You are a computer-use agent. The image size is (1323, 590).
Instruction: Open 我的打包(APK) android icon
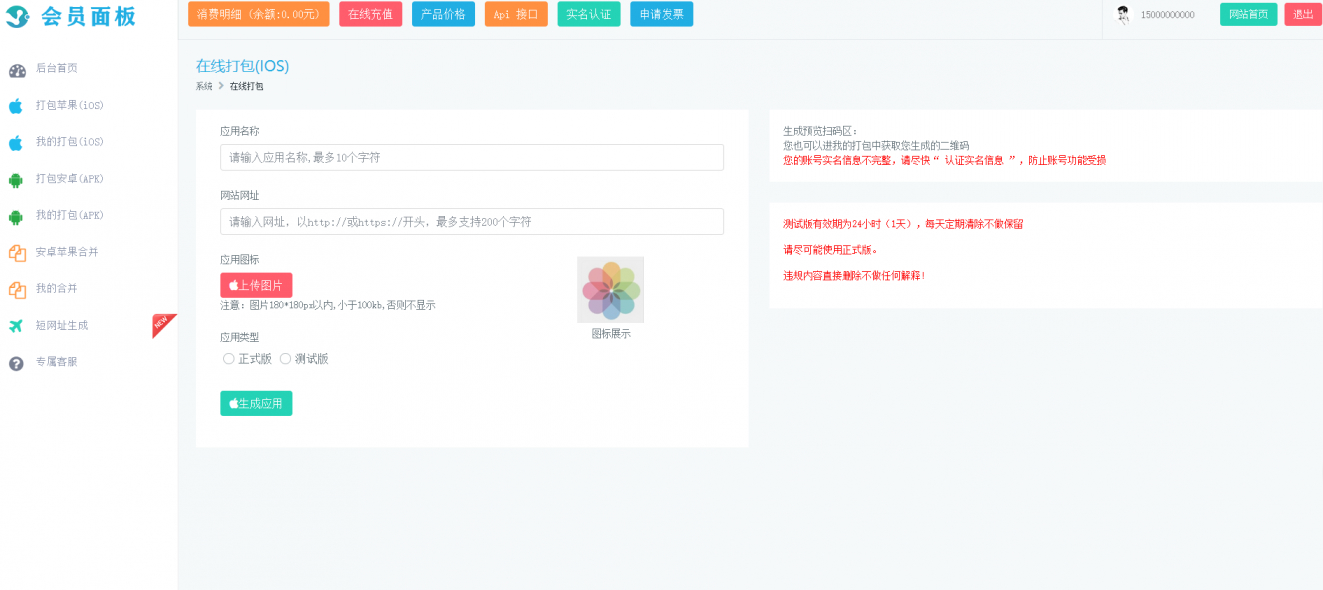pyautogui.click(x=14, y=215)
